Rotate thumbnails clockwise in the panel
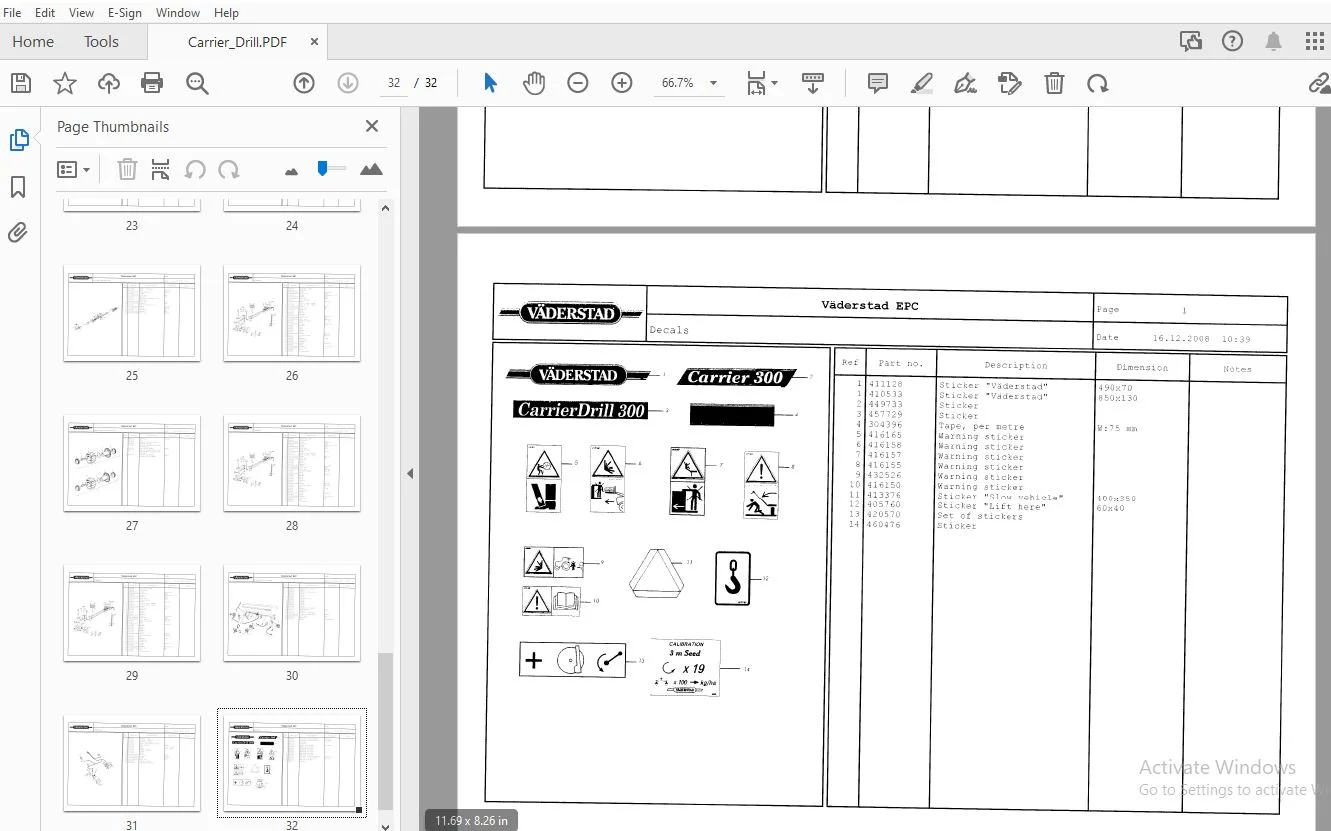Viewport: 1331px width, 831px height. (229, 170)
